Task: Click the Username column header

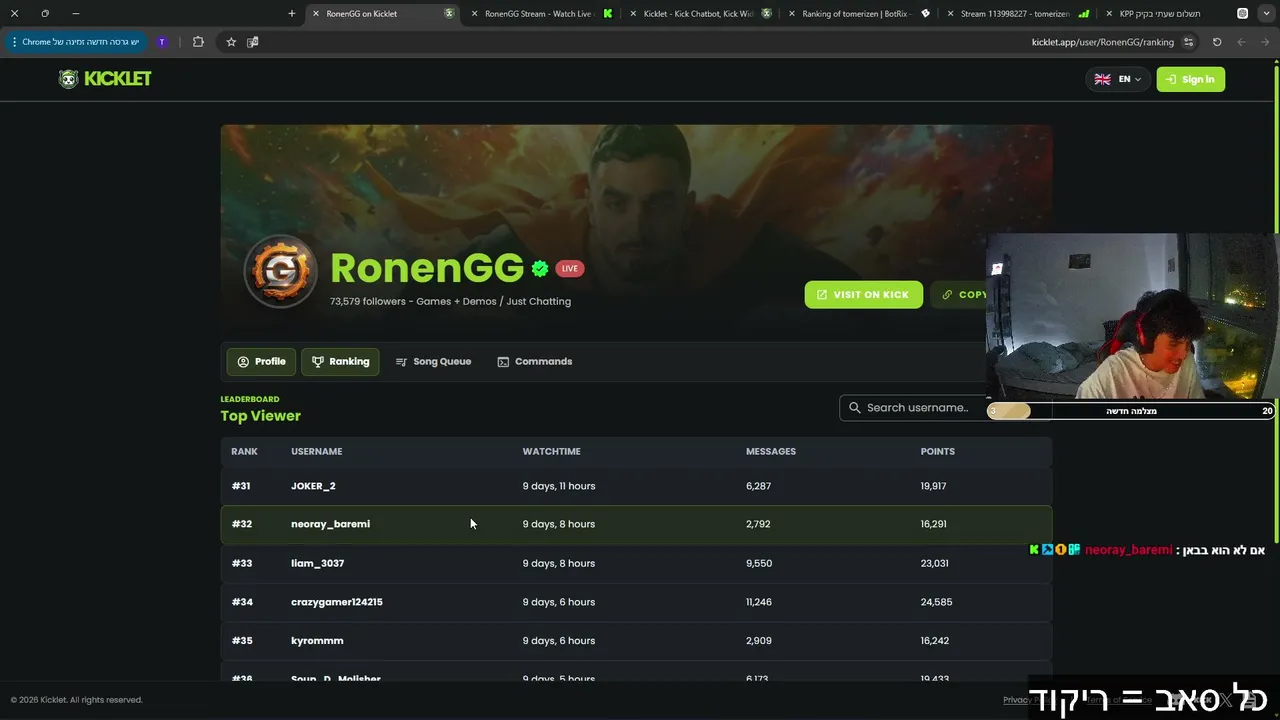Action: click(316, 451)
